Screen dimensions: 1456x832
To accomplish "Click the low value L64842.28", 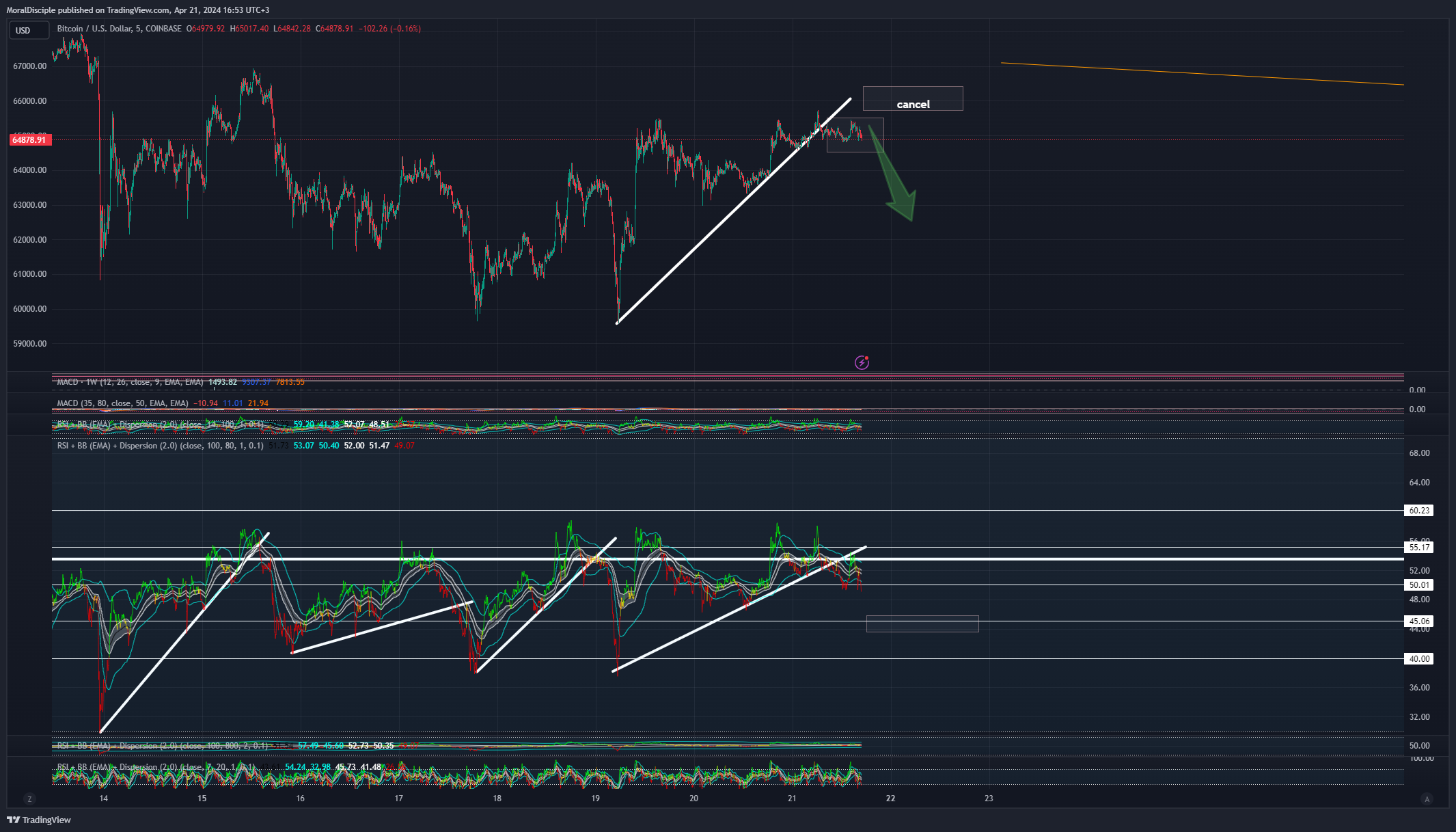I will [x=292, y=29].
